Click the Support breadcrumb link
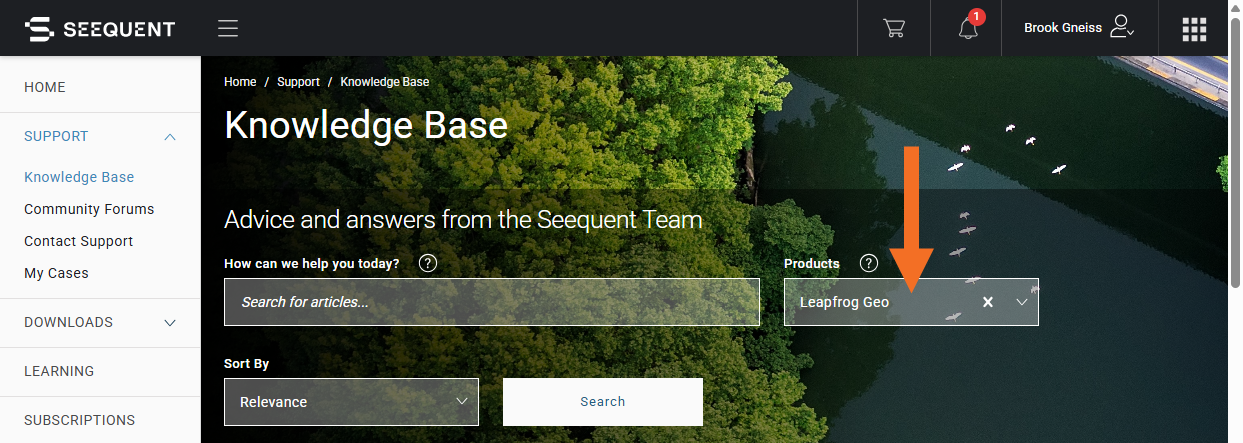The image size is (1243, 443). pos(298,82)
